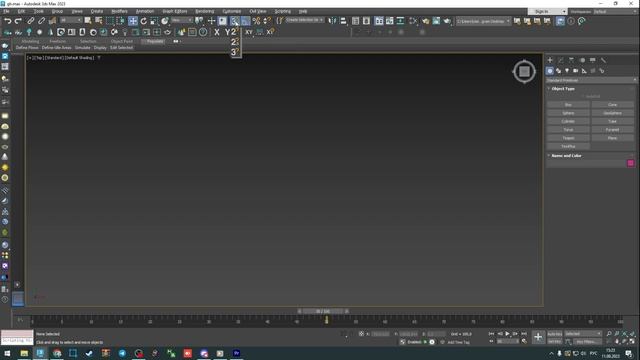Image resolution: width=640 pixels, height=360 pixels.
Task: Choose 2.5D snap from flyout
Action: click(235, 42)
